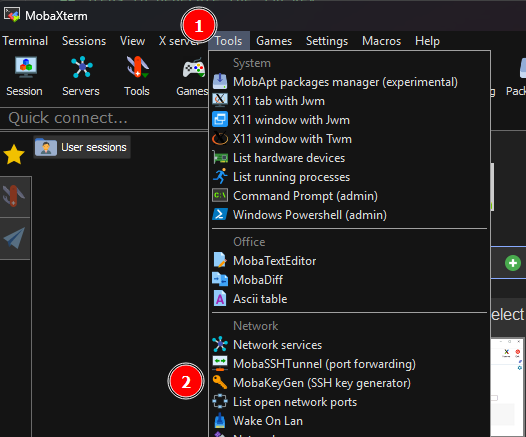Click the Servers toolbar icon
The width and height of the screenshot is (526, 437).
[x=81, y=76]
